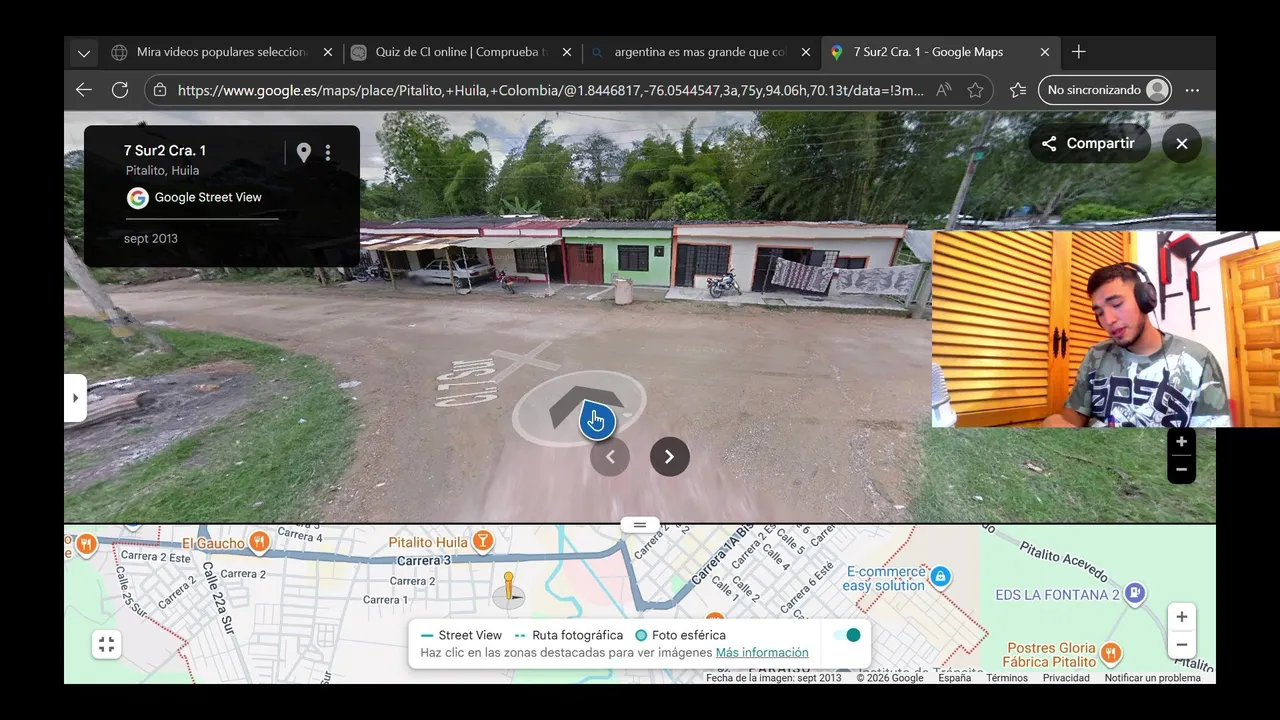Screen dimensions: 1280x720
Task: Open the 'No sincronizando' profile button
Action: click(1105, 90)
